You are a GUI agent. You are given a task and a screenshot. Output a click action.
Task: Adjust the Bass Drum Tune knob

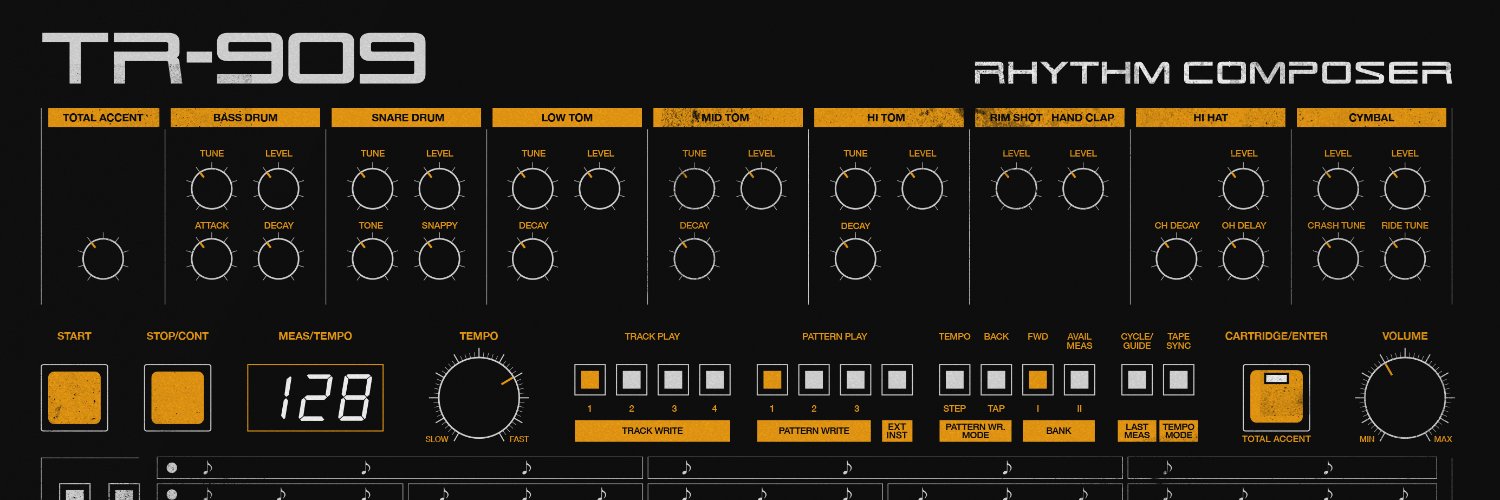click(x=211, y=188)
